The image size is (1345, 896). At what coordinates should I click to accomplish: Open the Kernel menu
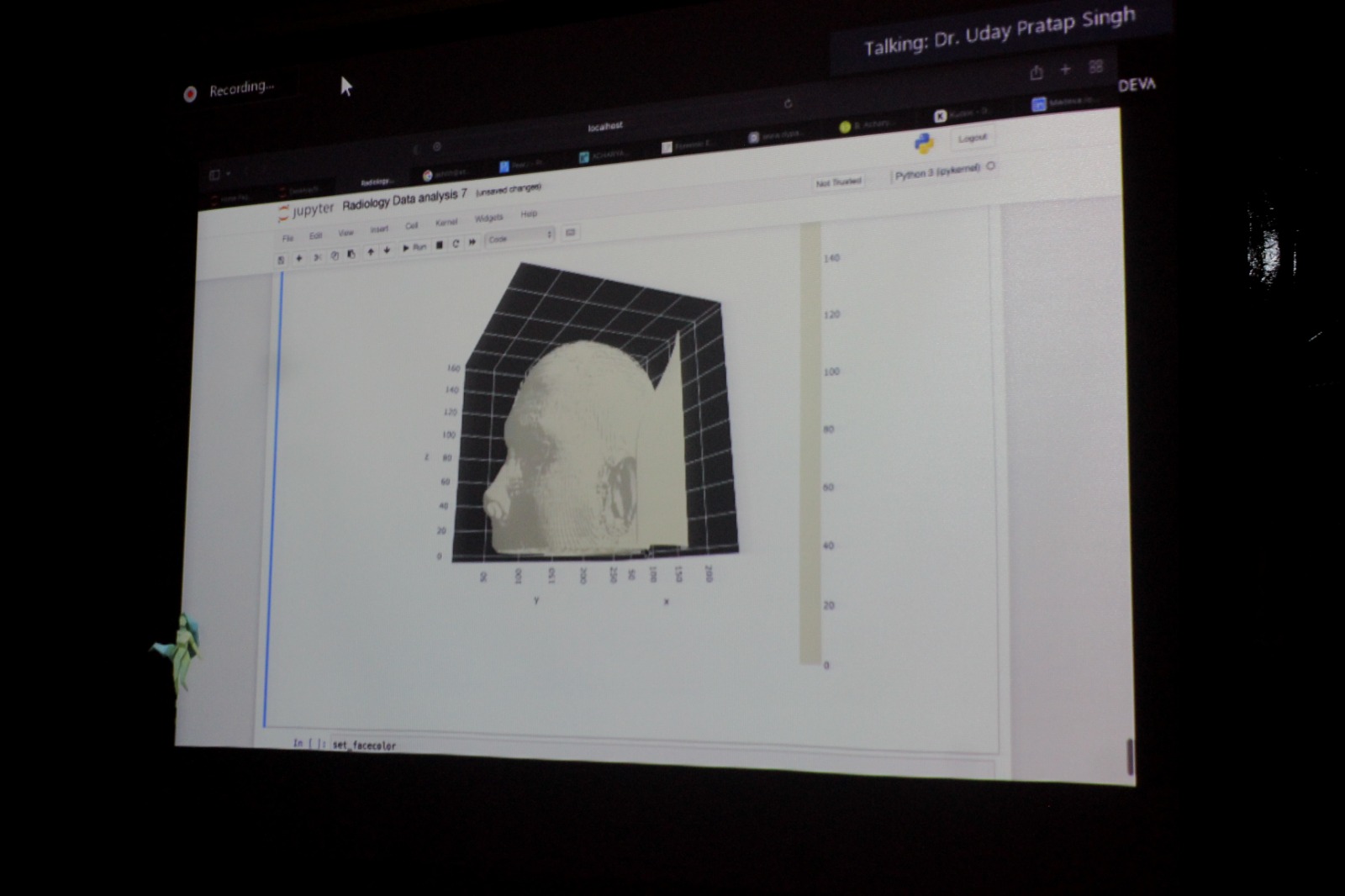(446, 223)
